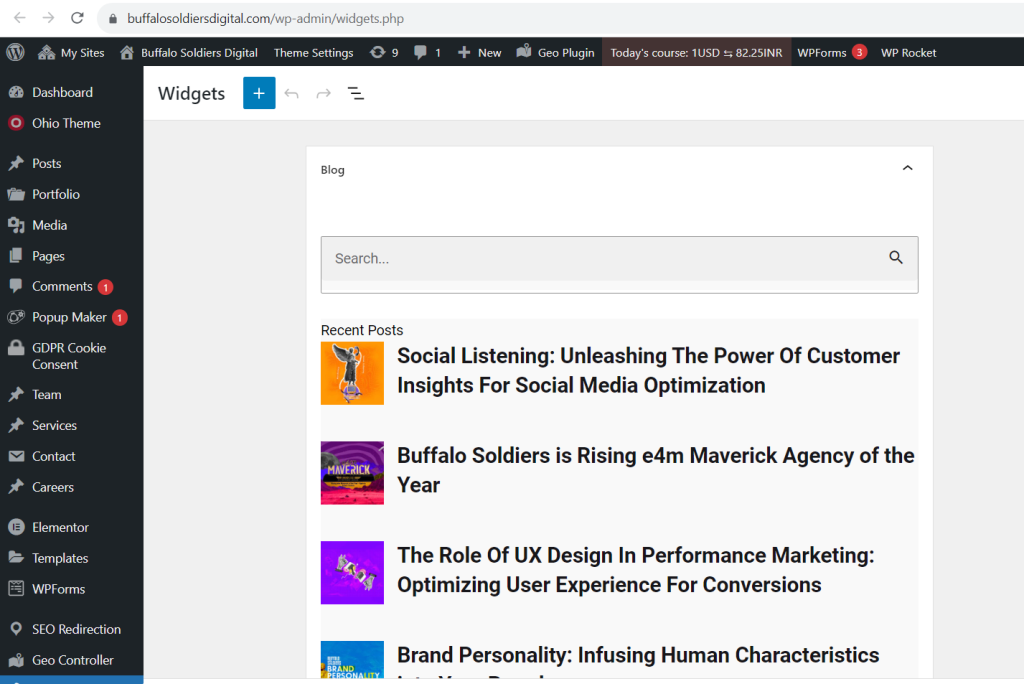
Task: Click the search magnifier icon
Action: tap(896, 257)
